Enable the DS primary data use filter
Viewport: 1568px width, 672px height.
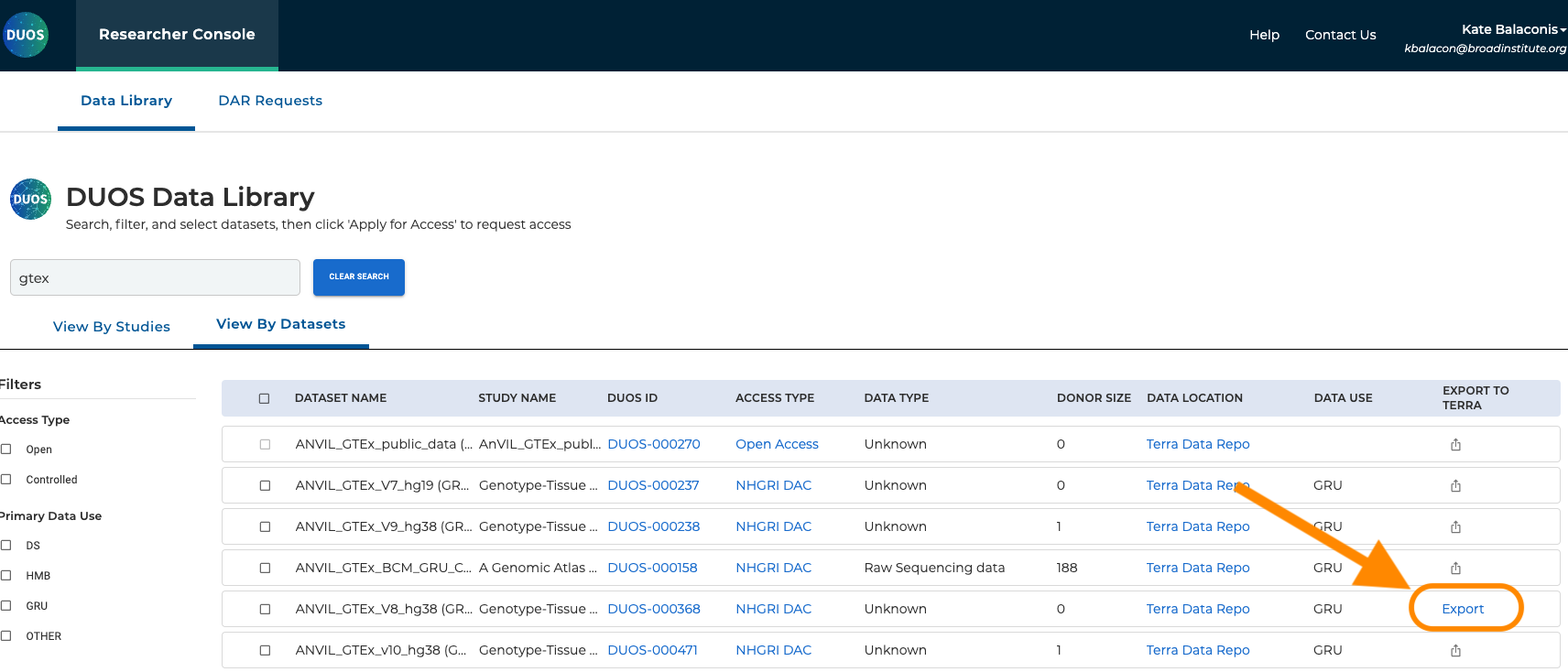coord(6,545)
